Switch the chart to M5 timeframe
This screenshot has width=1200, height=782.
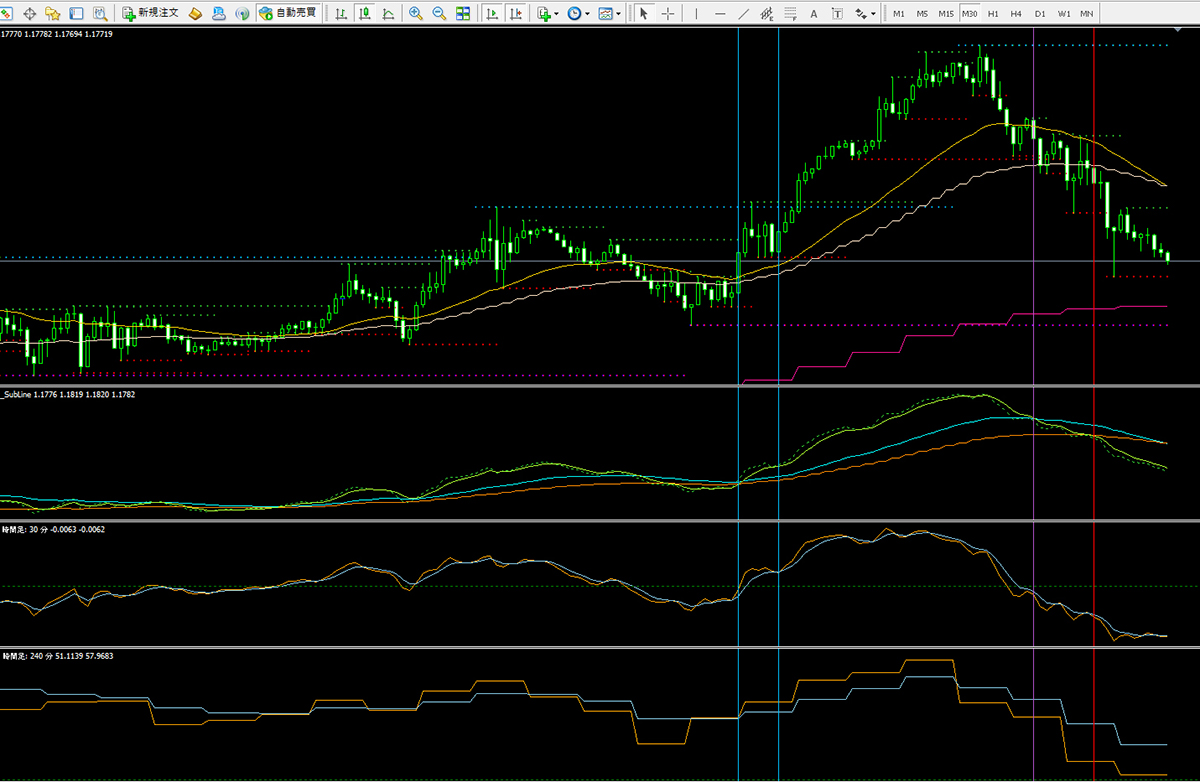tap(922, 14)
